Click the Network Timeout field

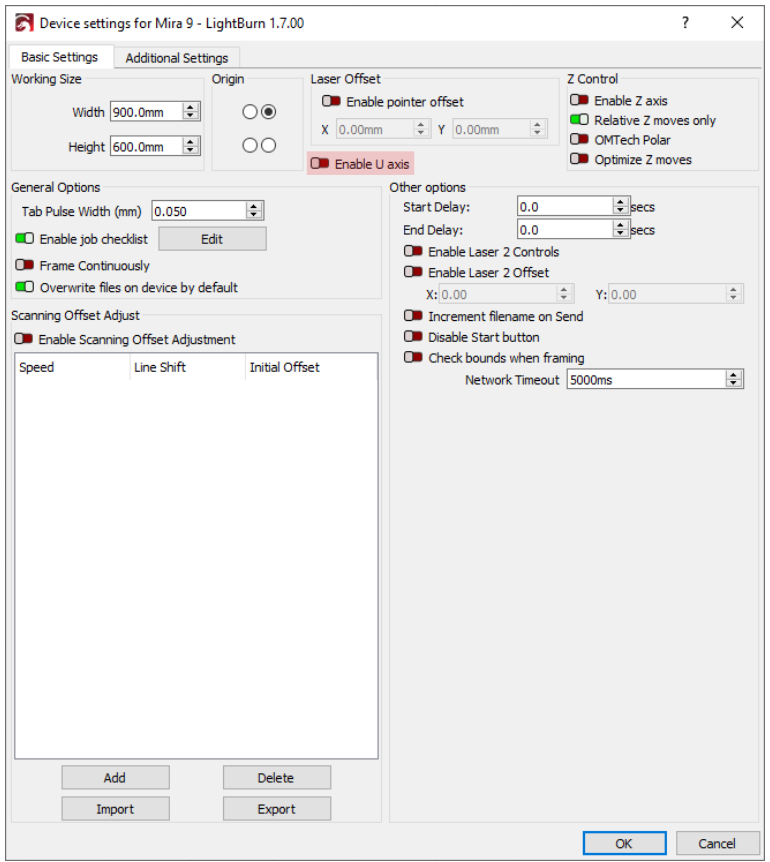point(647,379)
